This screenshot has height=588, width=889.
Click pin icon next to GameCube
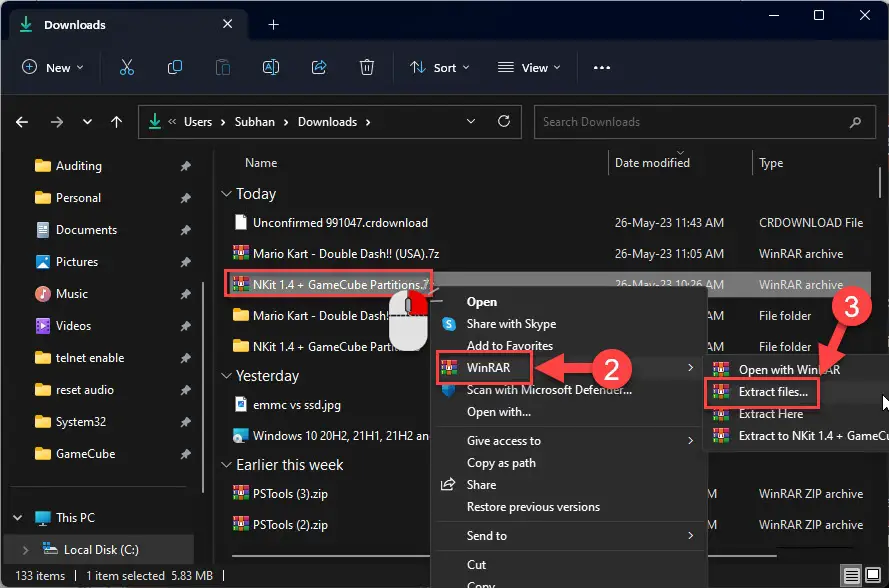coord(185,454)
